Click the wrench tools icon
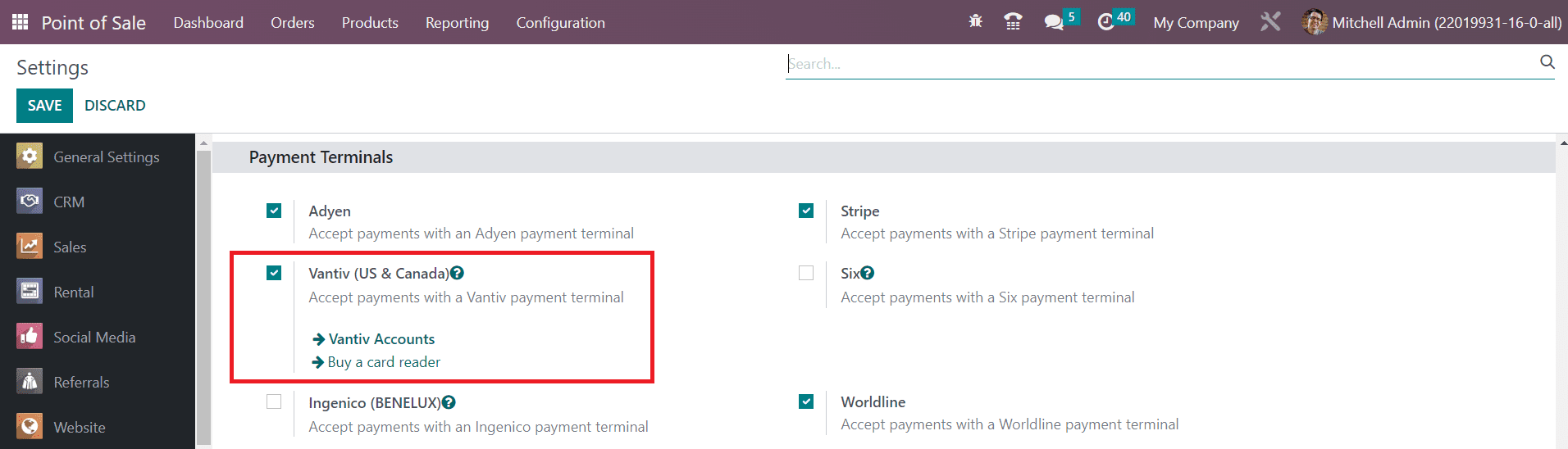This screenshot has width=1568, height=449. point(1270,22)
